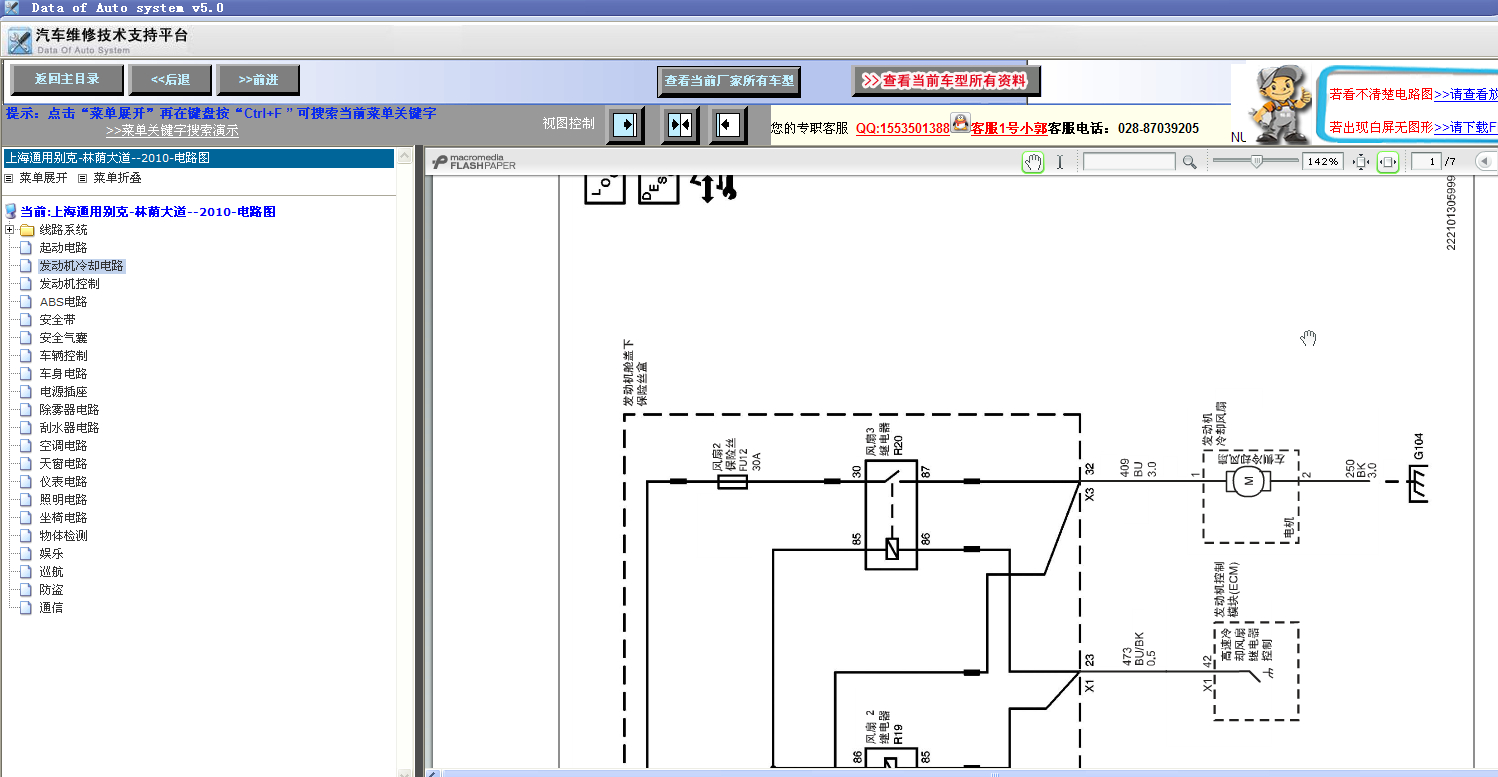Viewport: 1498px width, 777px height.
Task: Select the FlashPaper hand pan tool
Action: coord(1033,162)
